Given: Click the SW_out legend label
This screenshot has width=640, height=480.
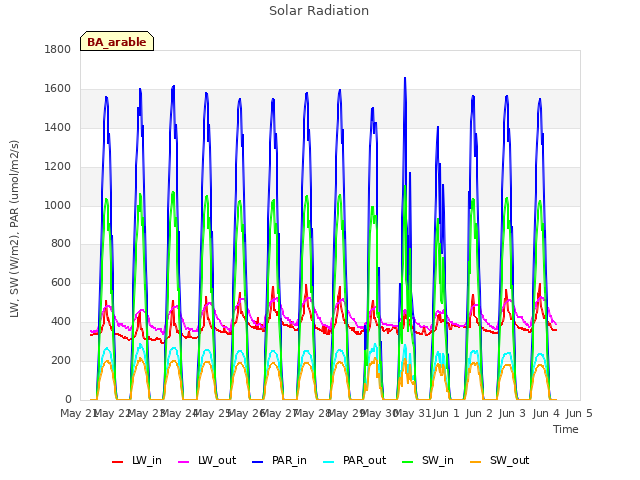Looking at the screenshot, I should click(x=509, y=460).
